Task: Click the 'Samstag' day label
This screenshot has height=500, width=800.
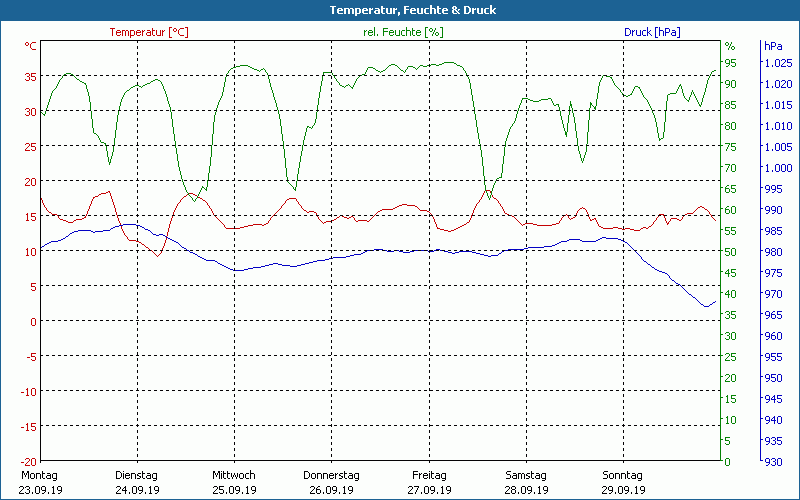Action: [526, 475]
